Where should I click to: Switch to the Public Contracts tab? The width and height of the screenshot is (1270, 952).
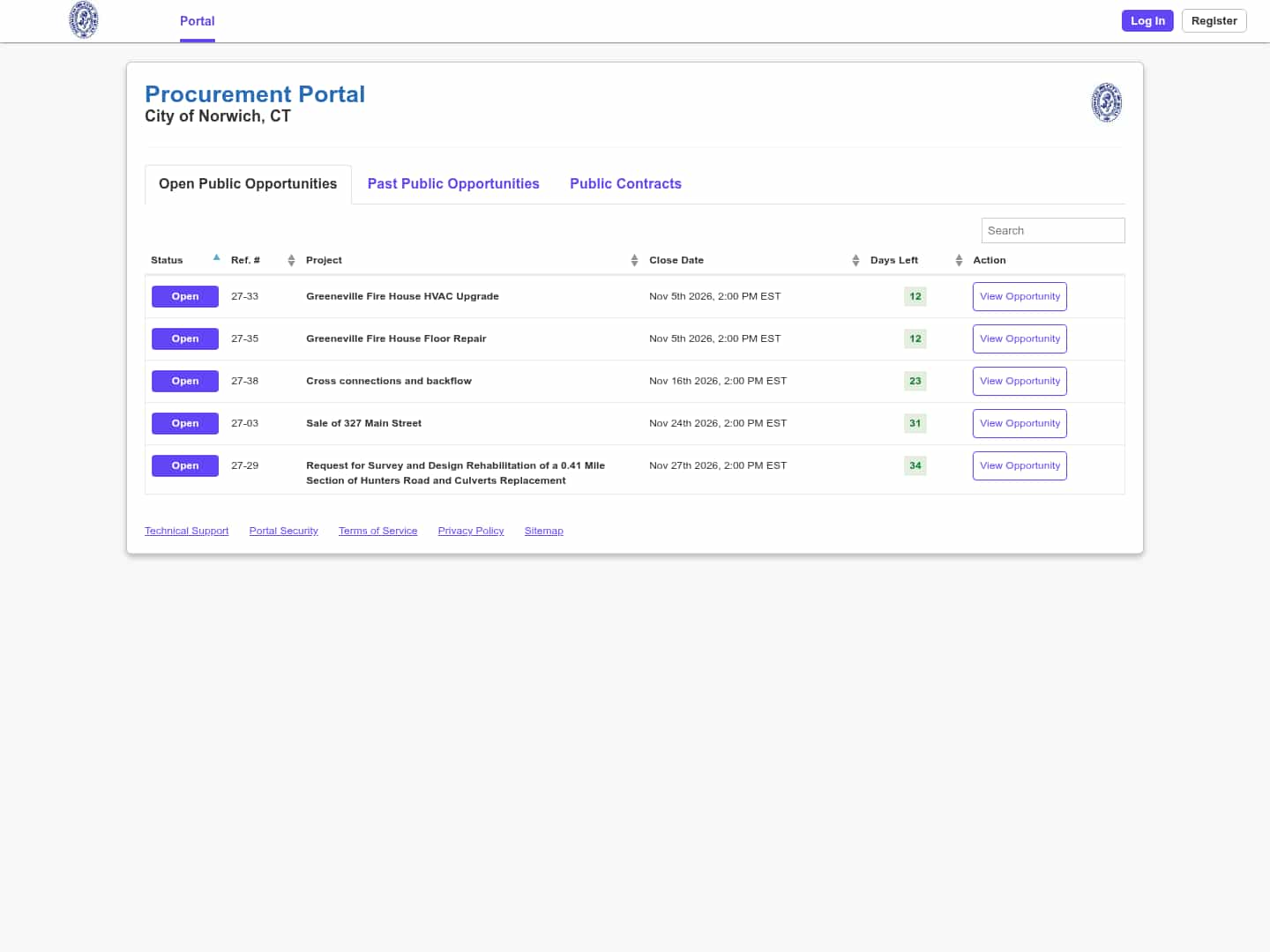(625, 184)
